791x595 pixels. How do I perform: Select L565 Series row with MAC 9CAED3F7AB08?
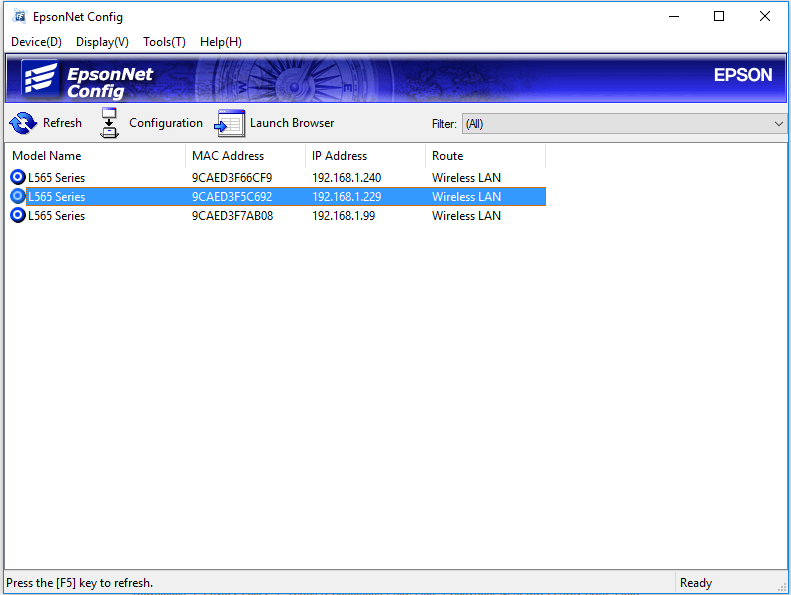[x=277, y=215]
